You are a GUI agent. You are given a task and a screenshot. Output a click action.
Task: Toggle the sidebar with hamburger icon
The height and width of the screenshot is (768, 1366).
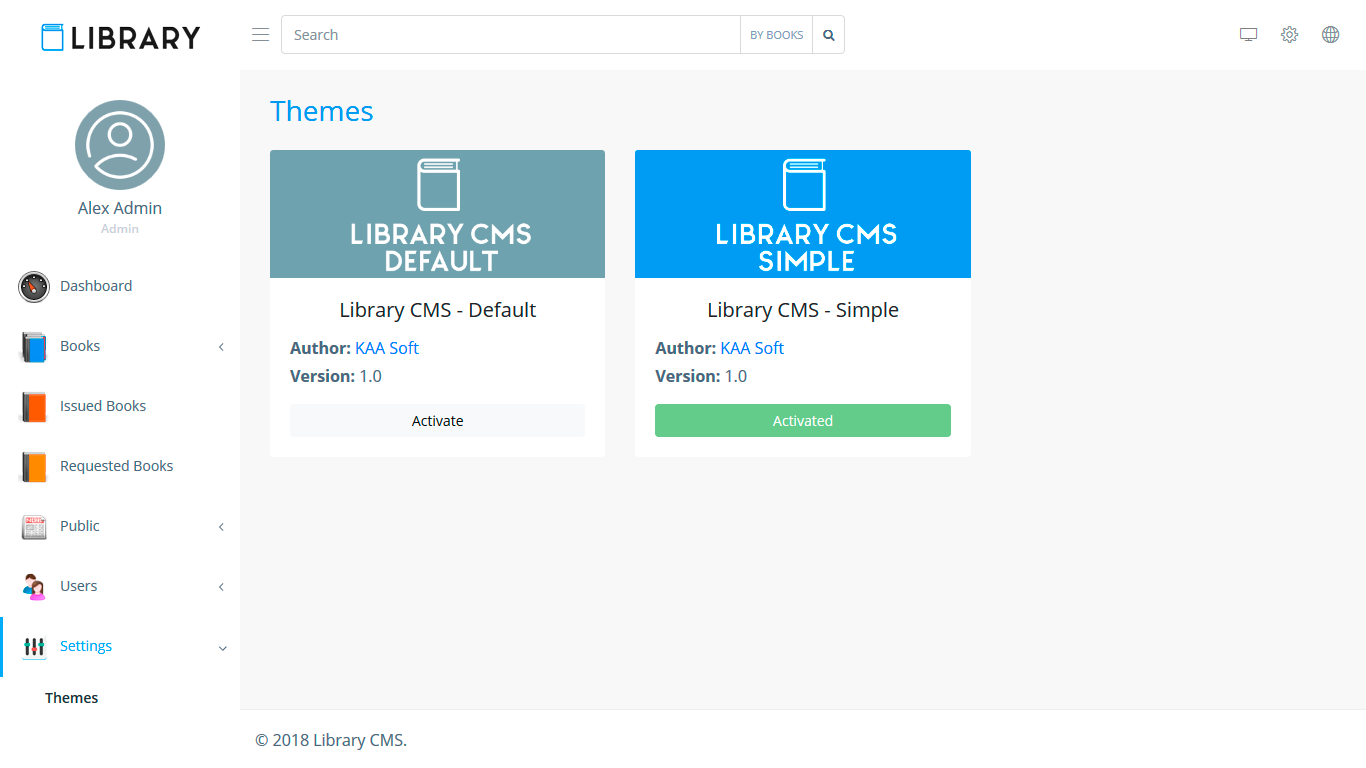(x=260, y=35)
